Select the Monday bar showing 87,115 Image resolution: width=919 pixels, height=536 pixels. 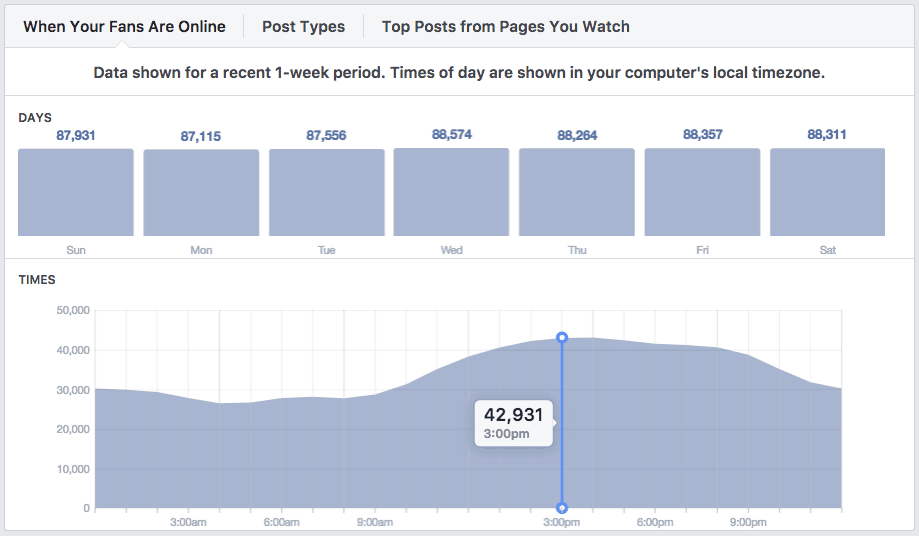(x=201, y=193)
